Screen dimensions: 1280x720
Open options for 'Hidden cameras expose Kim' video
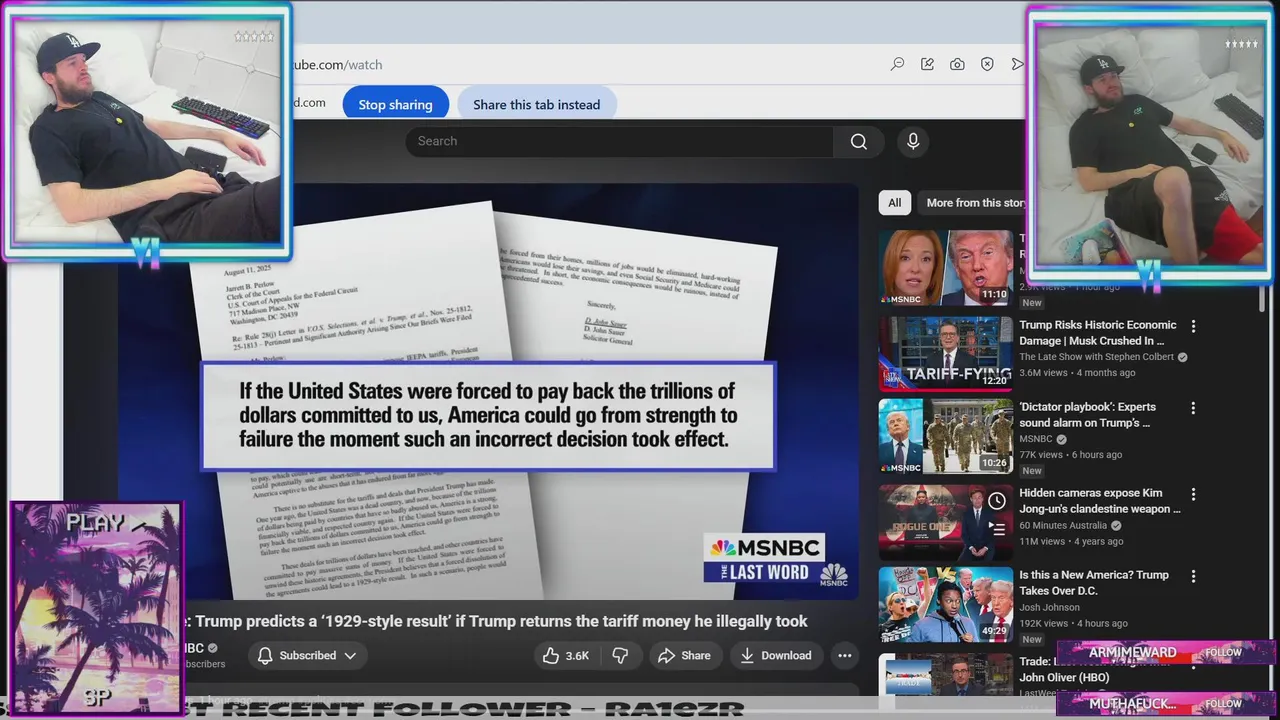click(x=1193, y=494)
